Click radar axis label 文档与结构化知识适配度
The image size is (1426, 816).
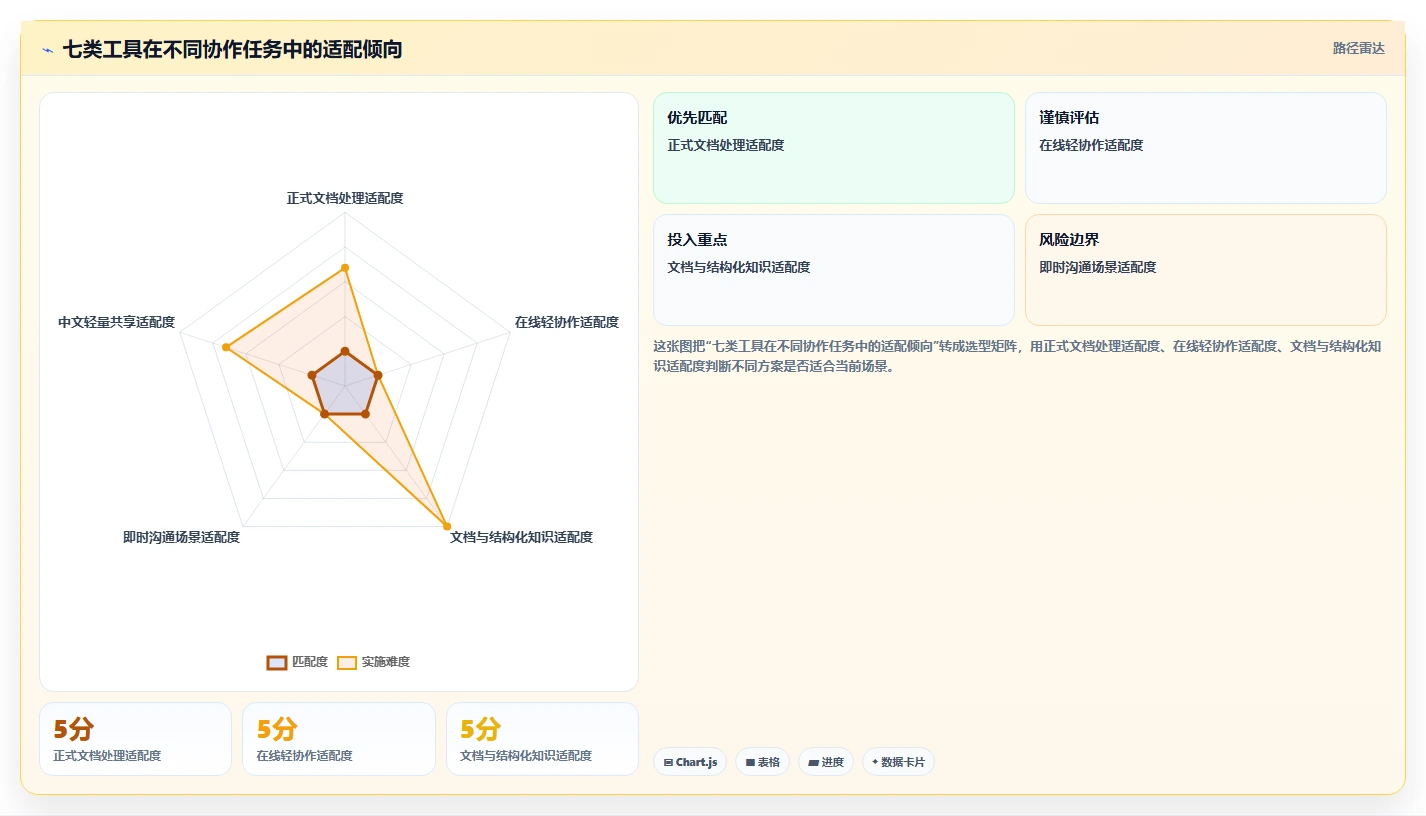click(522, 537)
